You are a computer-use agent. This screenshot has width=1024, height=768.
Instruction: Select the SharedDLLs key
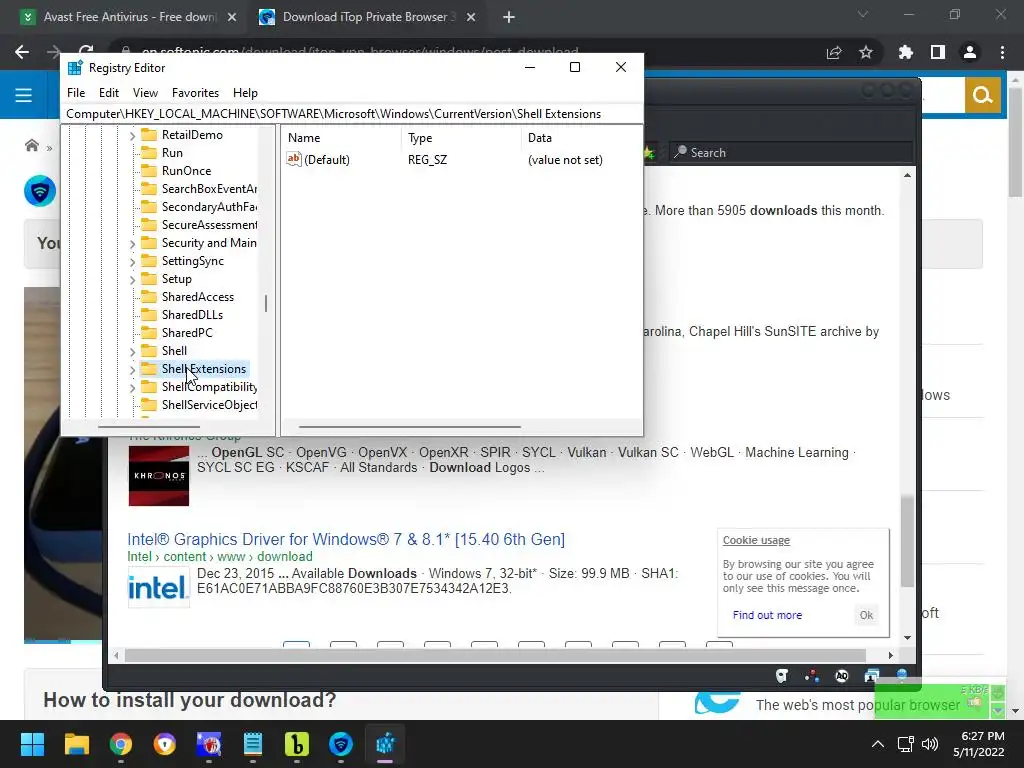tap(192, 315)
